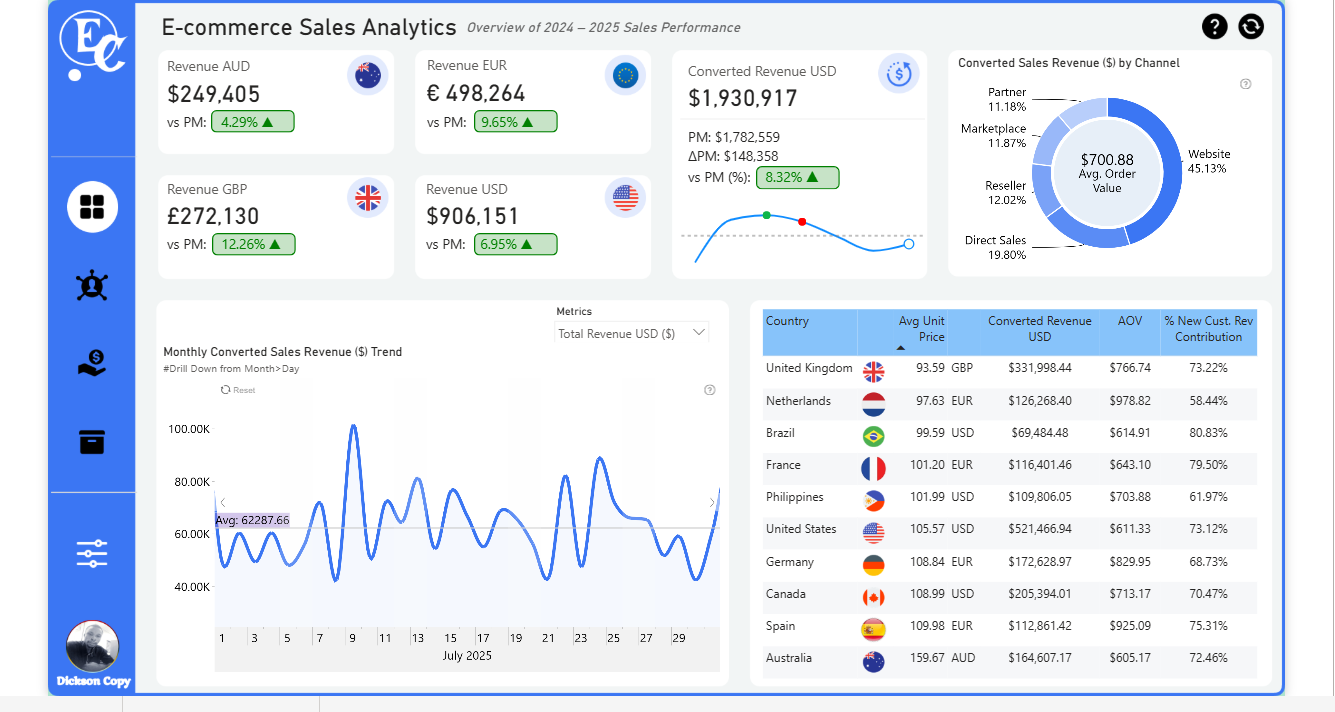Image resolution: width=1335 pixels, height=712 pixels.
Task: Select the Country column header
Action: click(787, 321)
